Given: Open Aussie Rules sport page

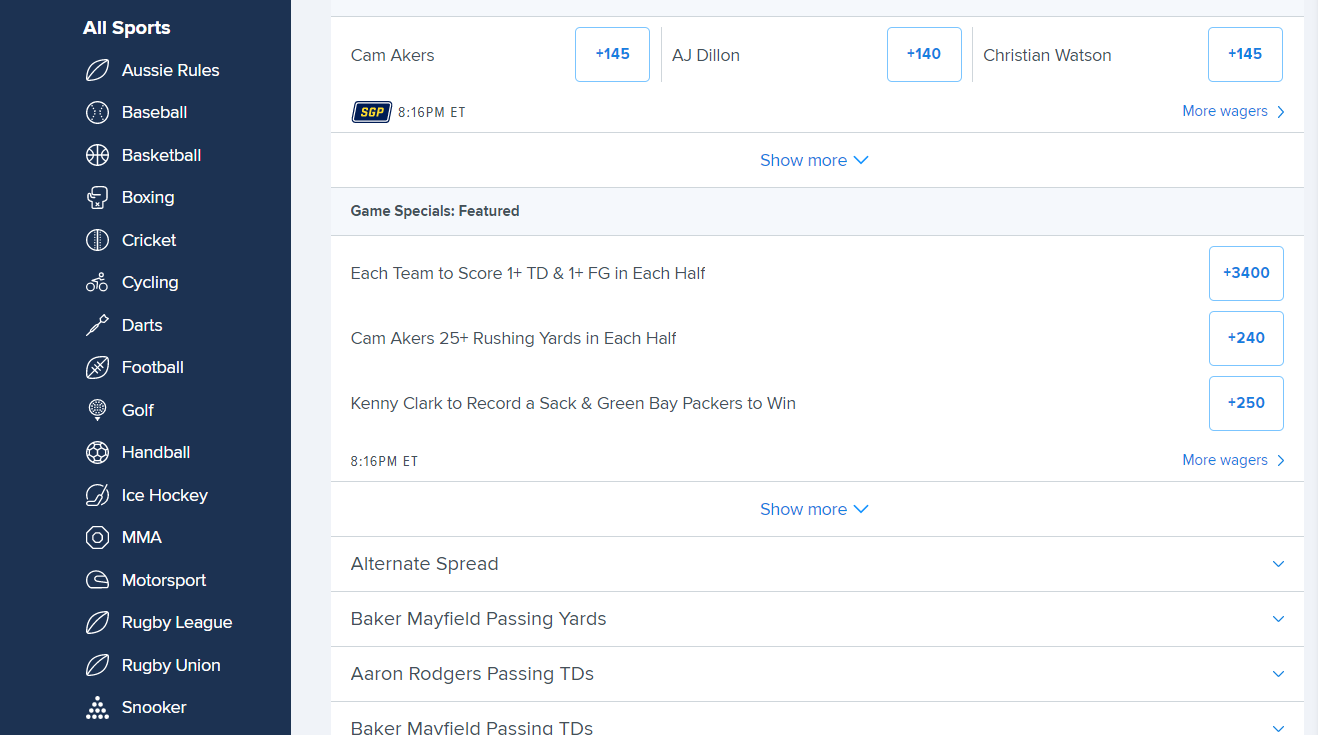Looking at the screenshot, I should point(170,70).
